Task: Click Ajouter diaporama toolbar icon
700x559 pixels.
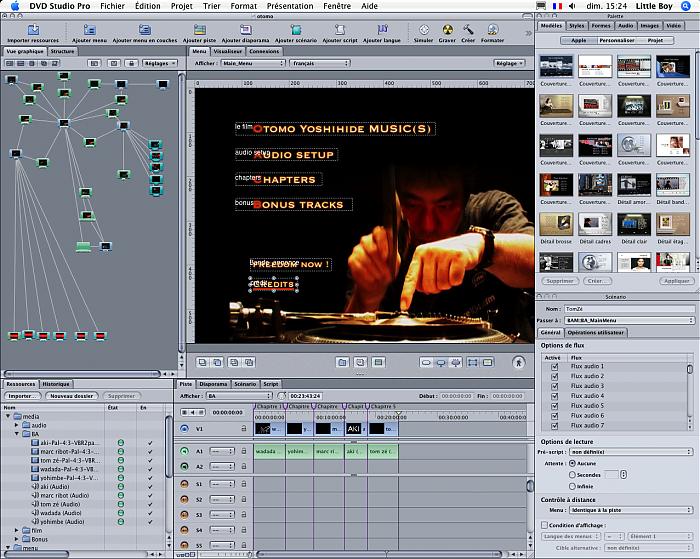Action: pos(246,30)
